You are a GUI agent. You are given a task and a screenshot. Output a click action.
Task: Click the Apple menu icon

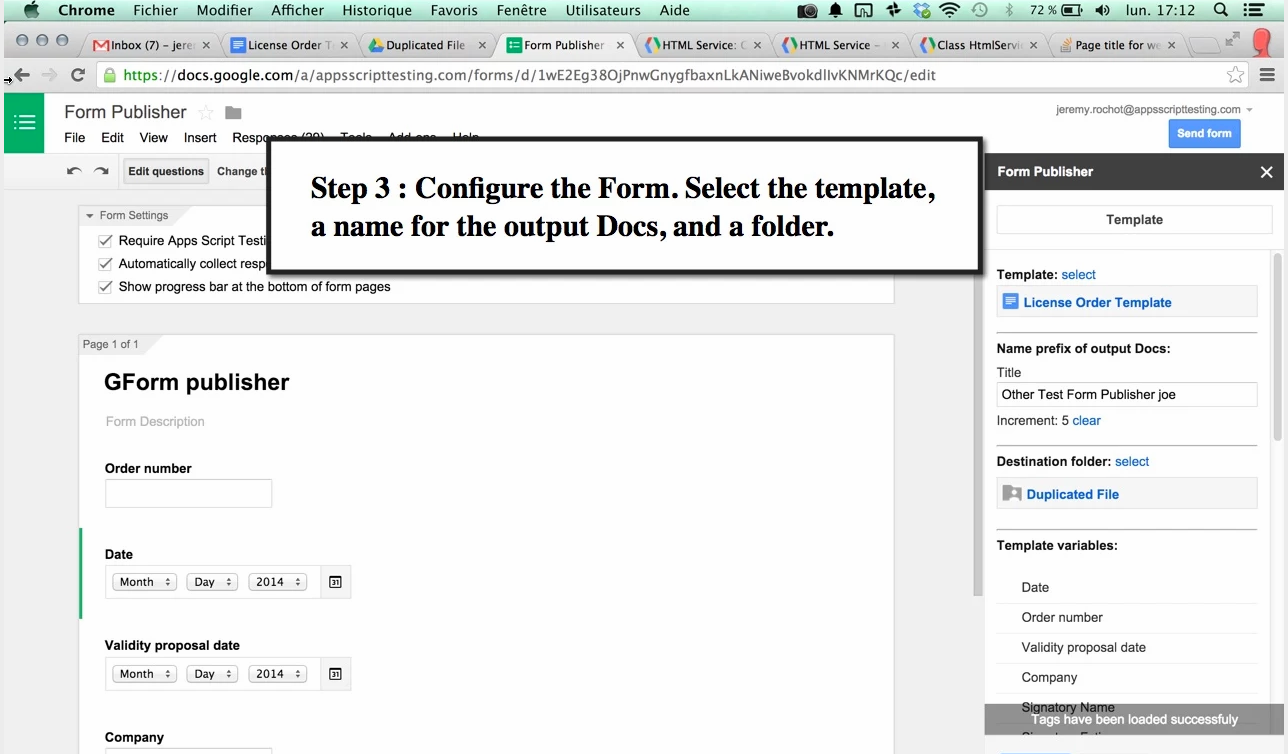pyautogui.click(x=31, y=10)
